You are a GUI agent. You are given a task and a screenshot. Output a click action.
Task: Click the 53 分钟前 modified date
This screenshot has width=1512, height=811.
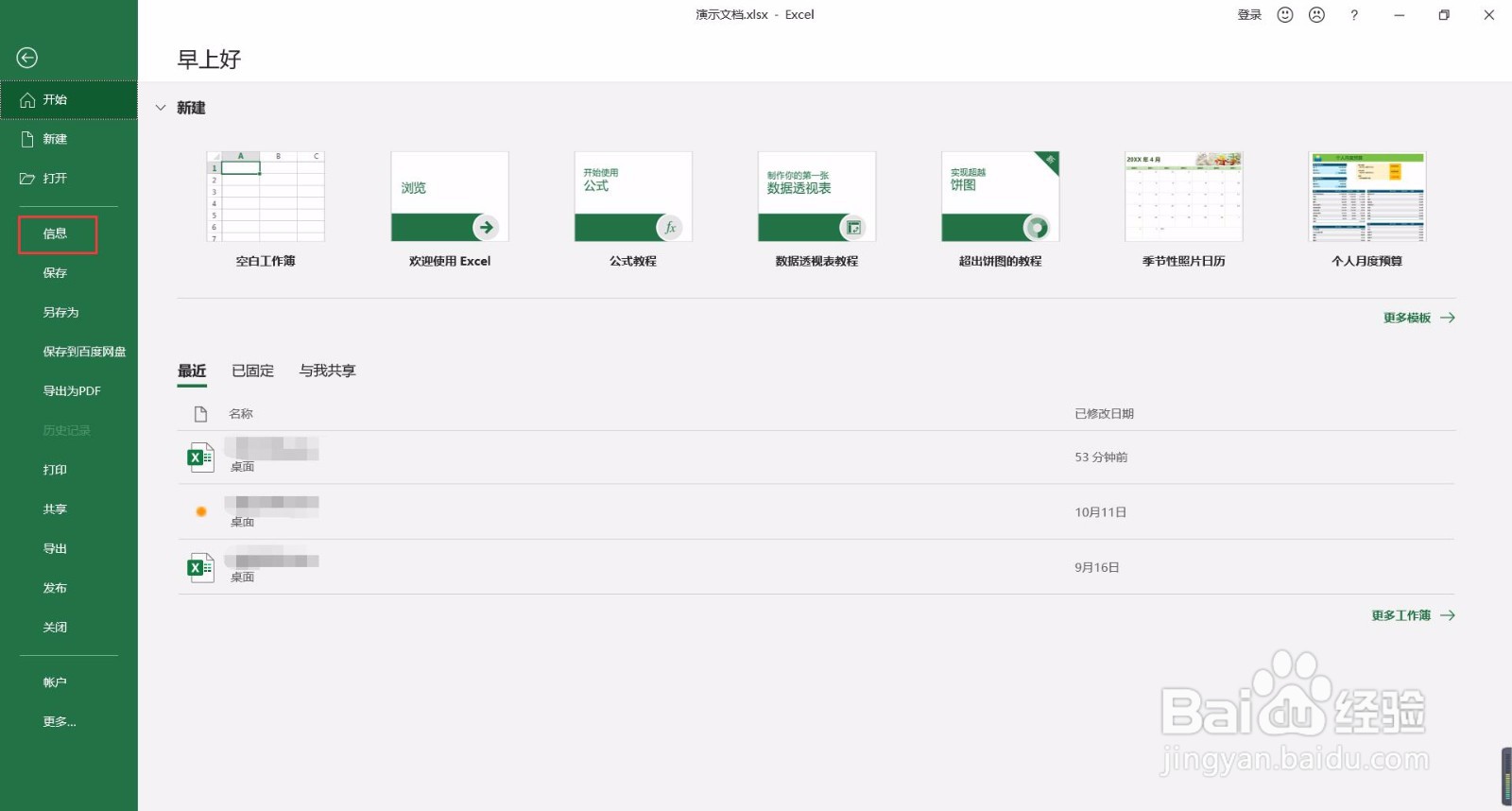1101,457
